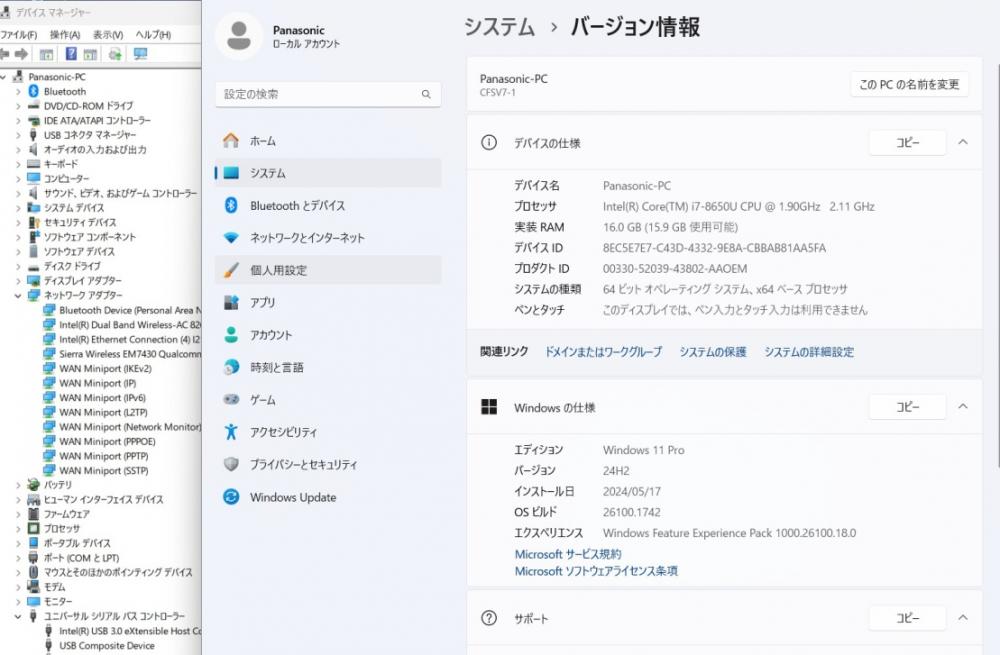Viewport: 1000px width, 655px height.
Task: Click the ディスプレイ アダプター icon in the tree
Action: point(34,281)
